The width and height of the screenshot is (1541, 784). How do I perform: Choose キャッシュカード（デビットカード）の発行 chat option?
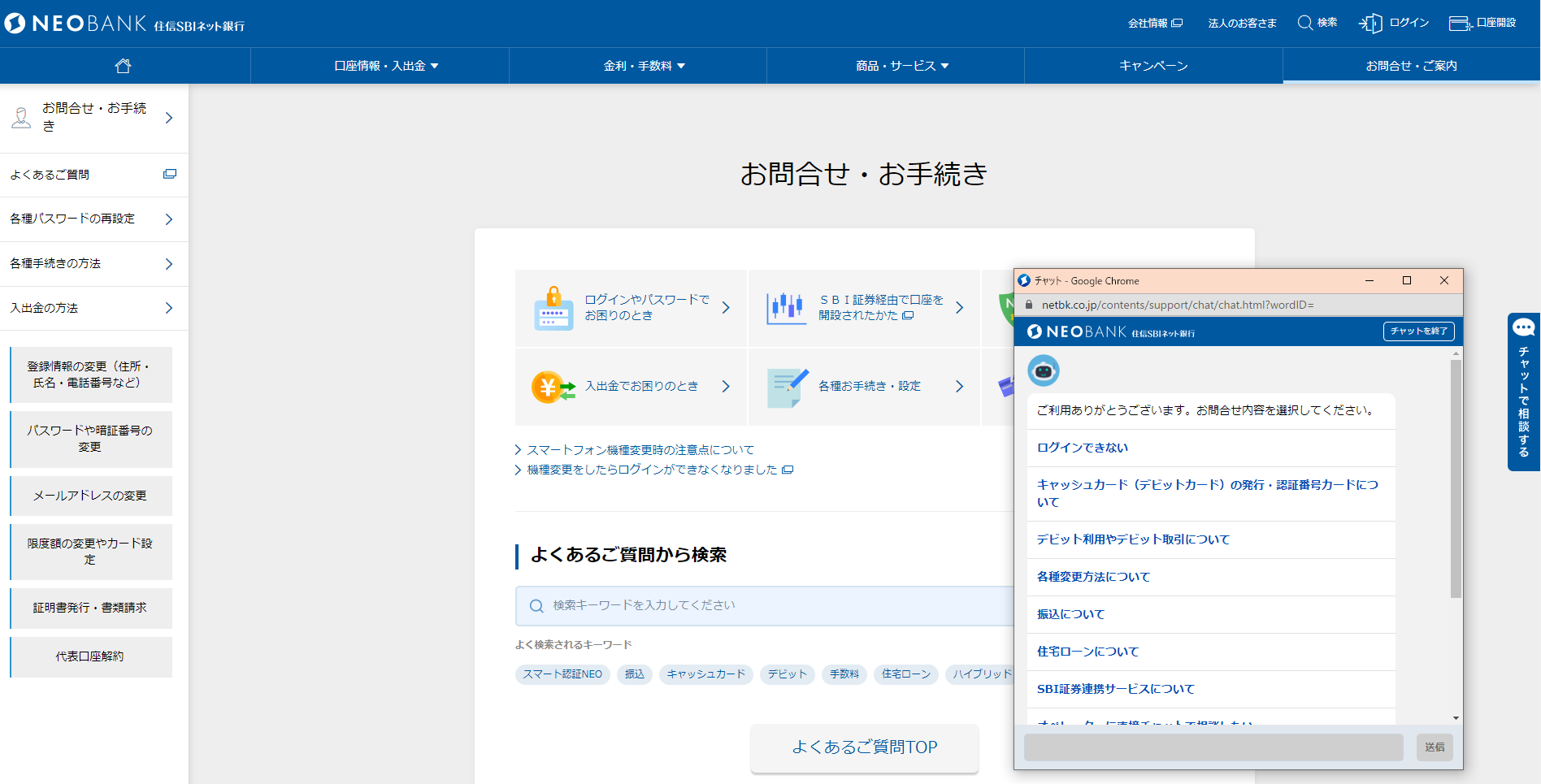(1211, 494)
